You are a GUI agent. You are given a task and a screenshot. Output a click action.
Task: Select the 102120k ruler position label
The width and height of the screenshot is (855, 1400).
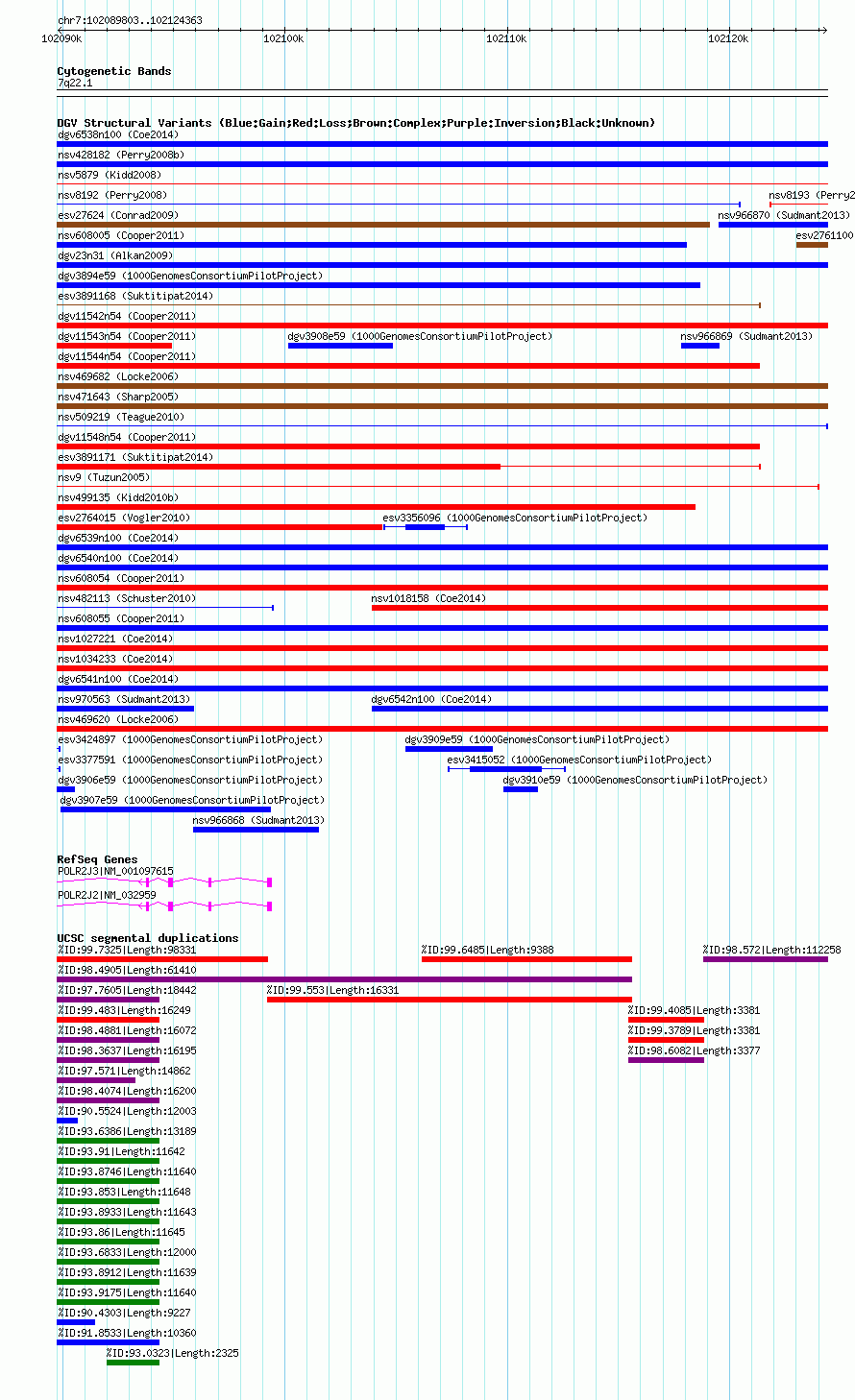pos(728,38)
